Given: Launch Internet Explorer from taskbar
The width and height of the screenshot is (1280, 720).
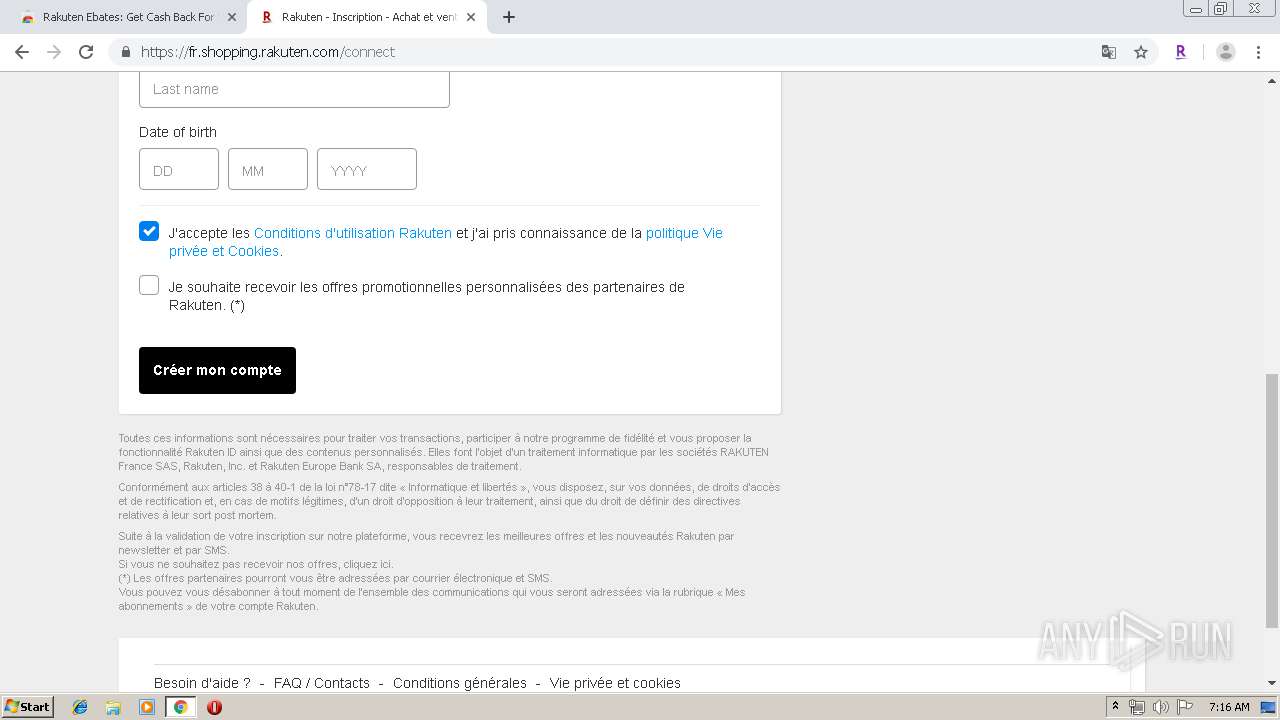Looking at the screenshot, I should click(x=80, y=707).
